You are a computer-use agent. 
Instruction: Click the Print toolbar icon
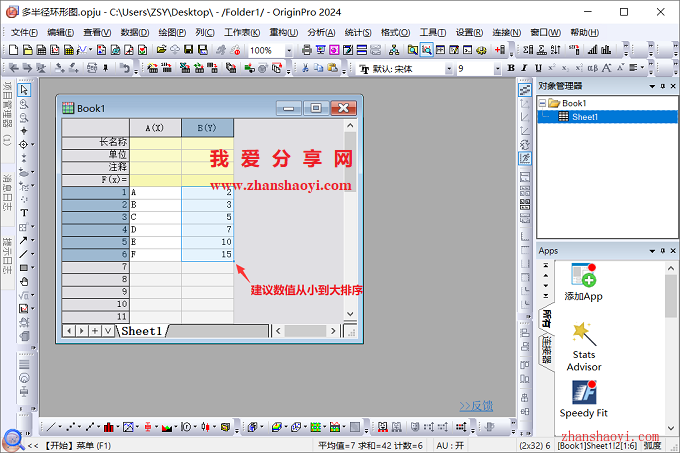pyautogui.click(x=307, y=50)
